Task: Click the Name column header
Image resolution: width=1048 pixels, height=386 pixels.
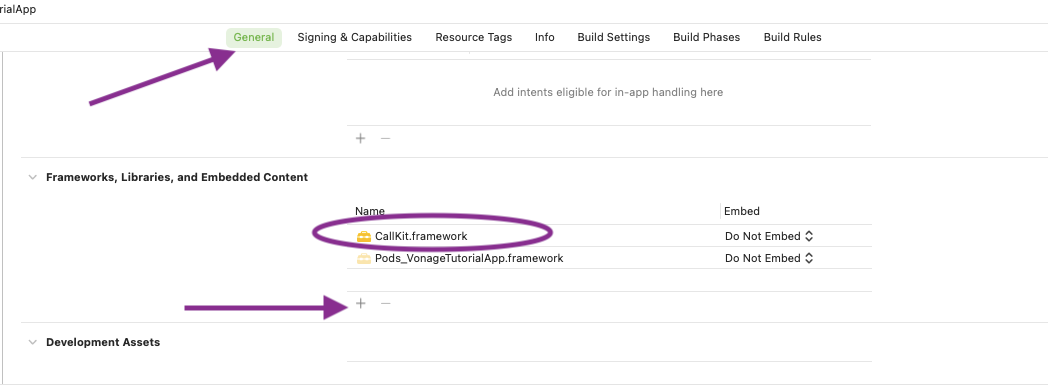Action: click(x=370, y=211)
